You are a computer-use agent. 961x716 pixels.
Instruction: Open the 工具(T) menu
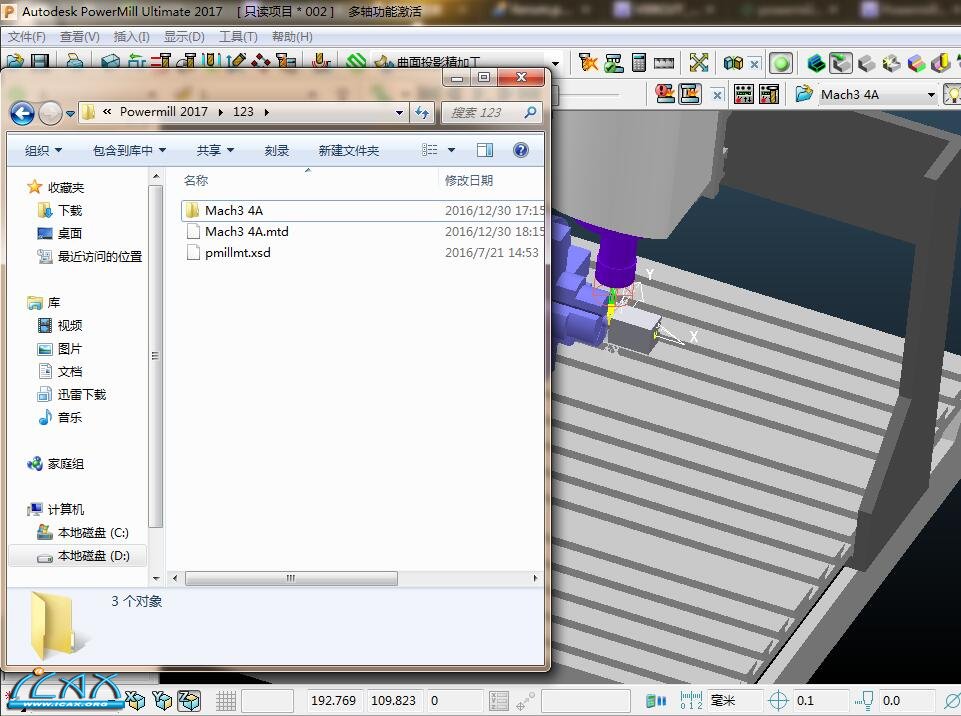238,37
